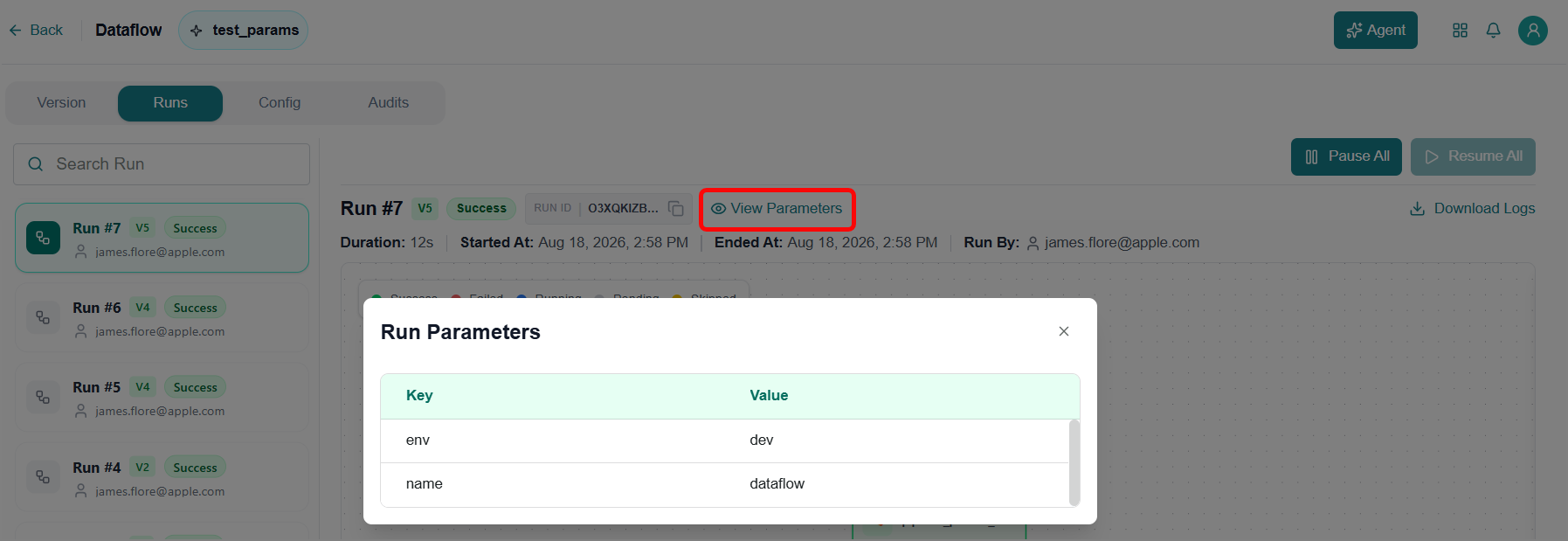
Task: Go Back to previous page
Action: (x=36, y=31)
